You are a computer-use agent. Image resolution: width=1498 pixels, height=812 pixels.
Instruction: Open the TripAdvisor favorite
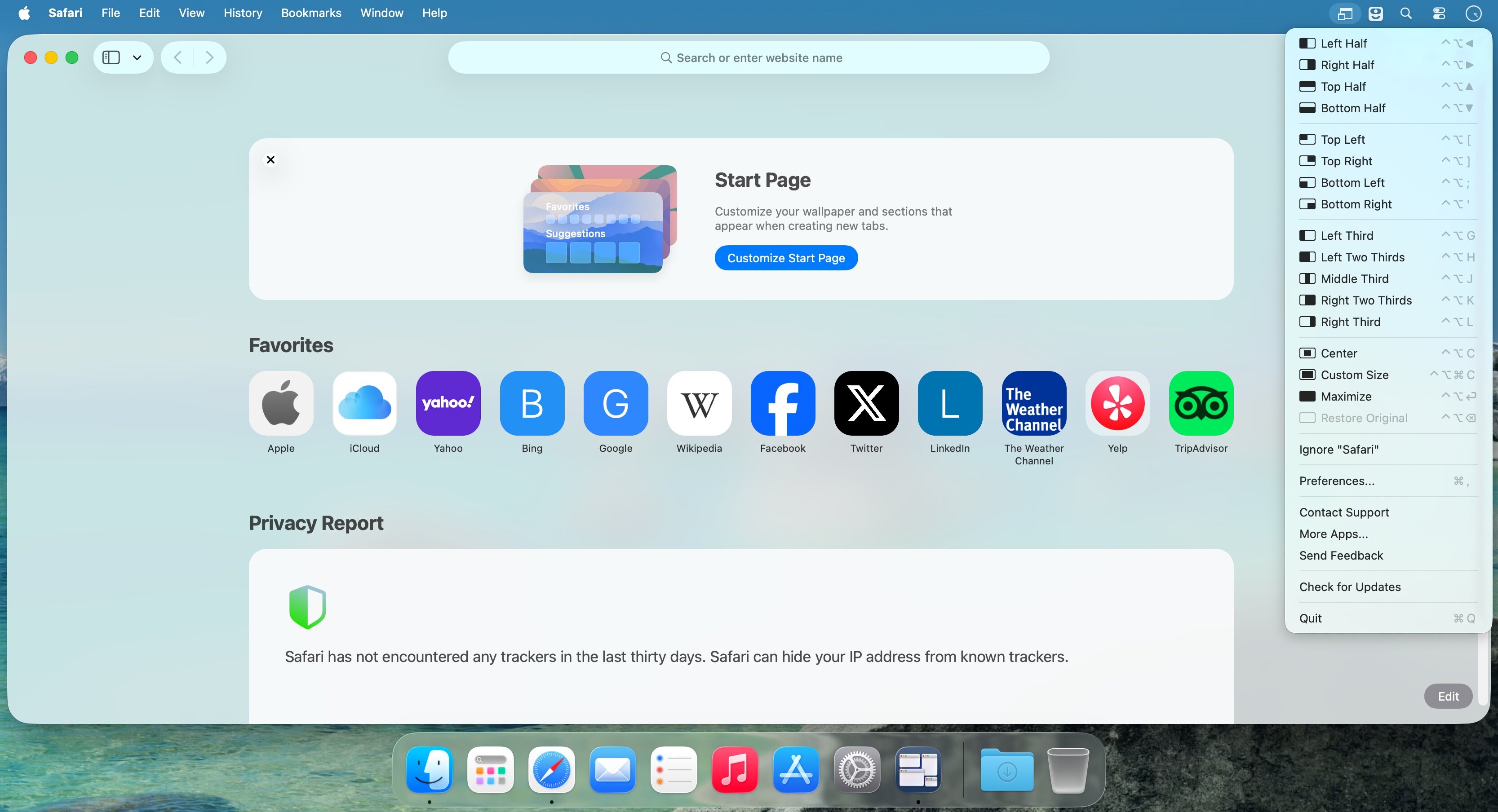[1201, 403]
